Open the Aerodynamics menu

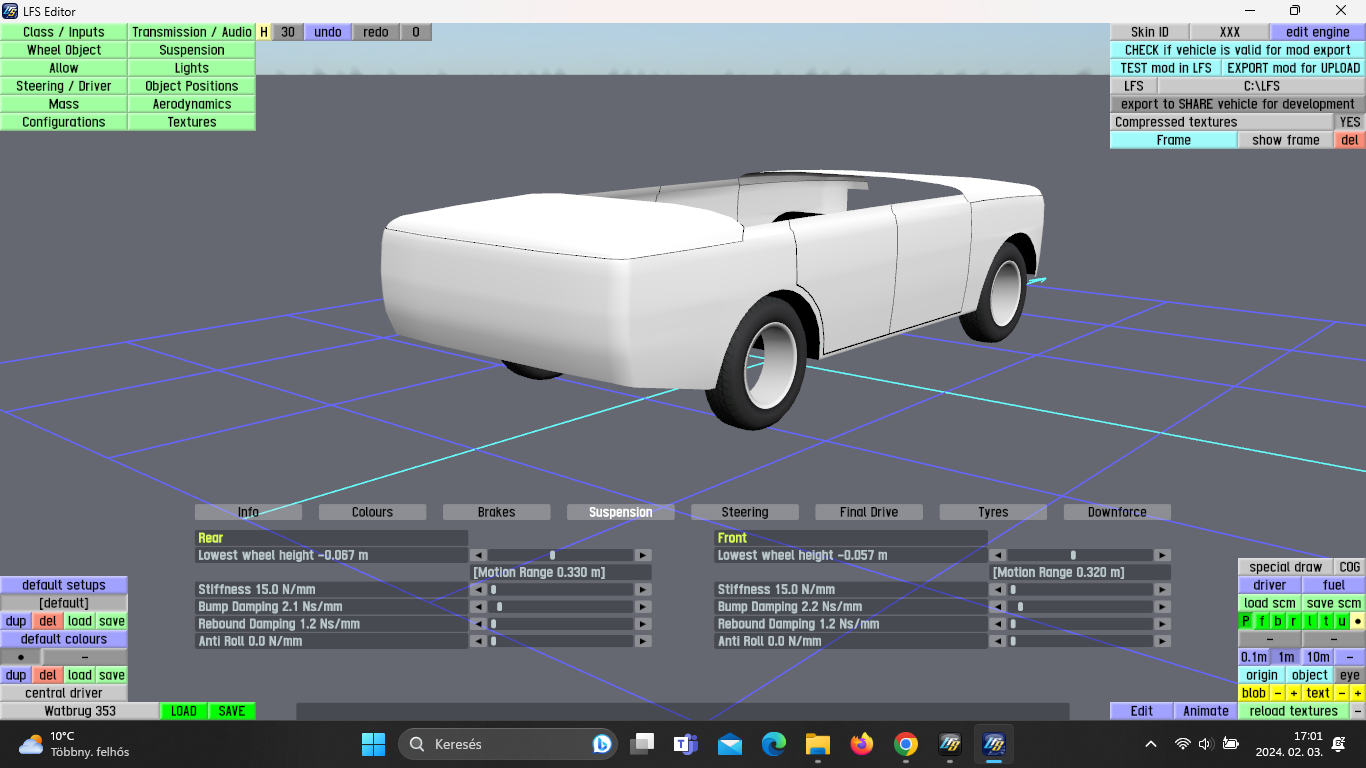(192, 104)
